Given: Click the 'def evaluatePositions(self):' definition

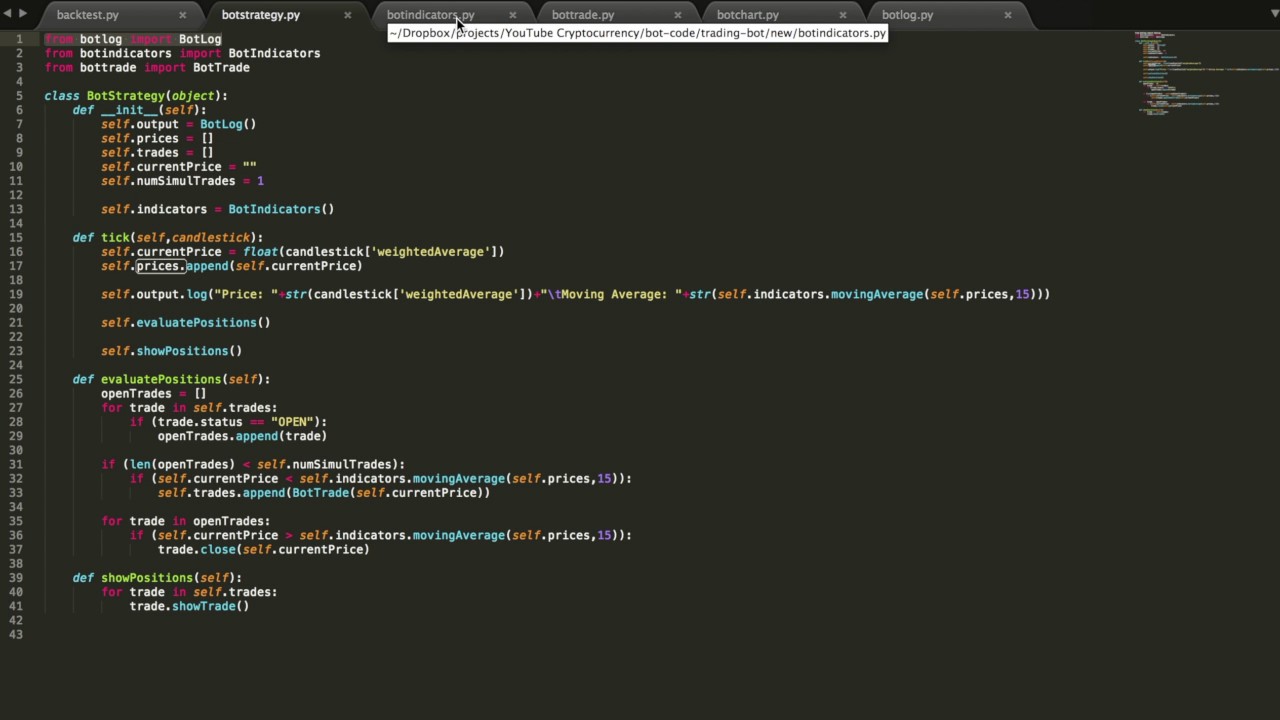Looking at the screenshot, I should coord(171,380).
